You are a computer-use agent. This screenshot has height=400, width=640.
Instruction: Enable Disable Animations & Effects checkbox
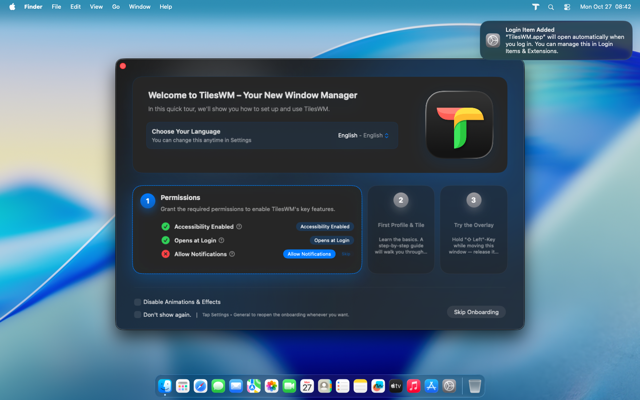138,302
